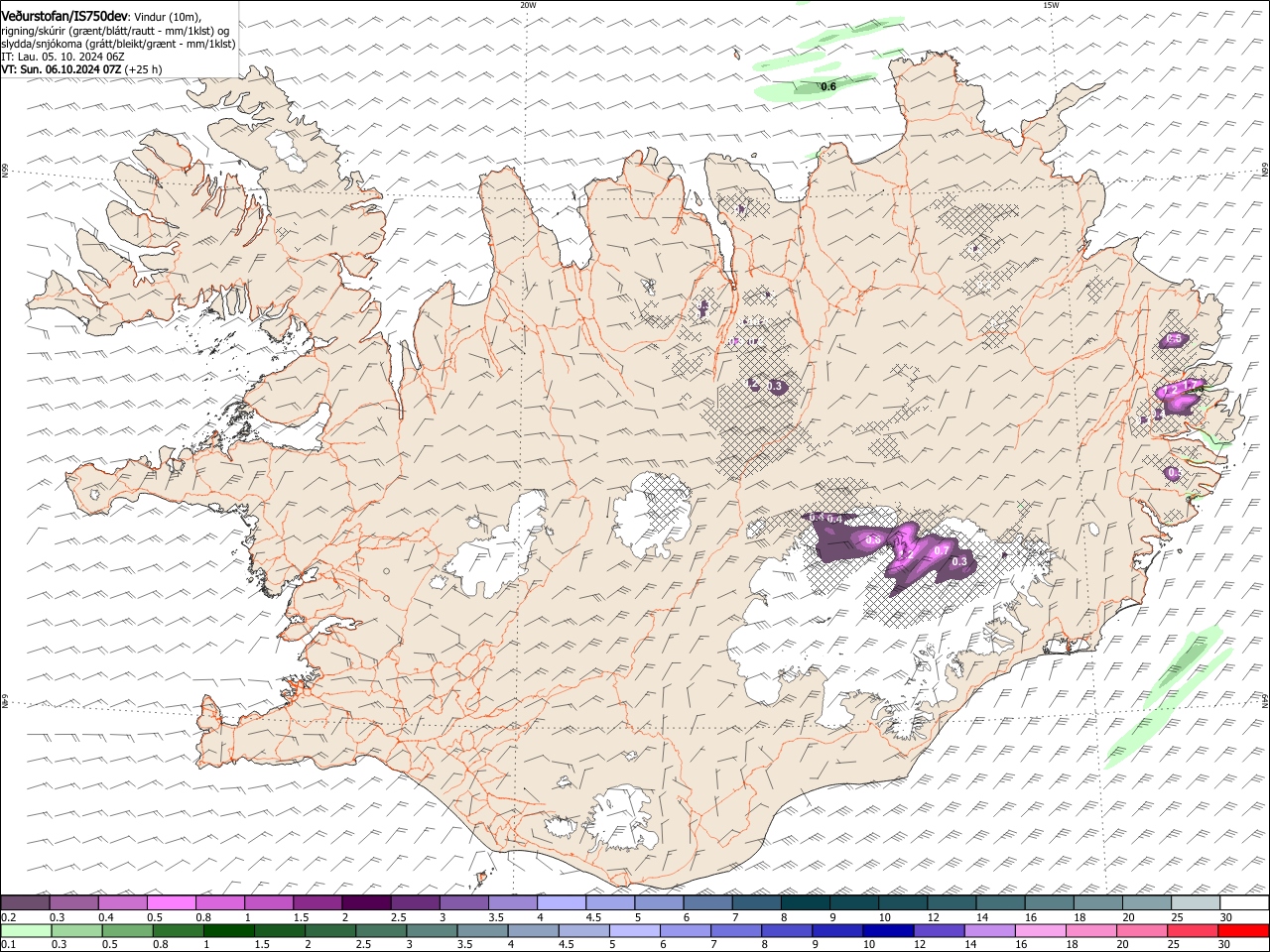Select the bright pink 0.5 swatch in purple legend row
Viewport: 1270px width, 952px height.
(x=171, y=903)
